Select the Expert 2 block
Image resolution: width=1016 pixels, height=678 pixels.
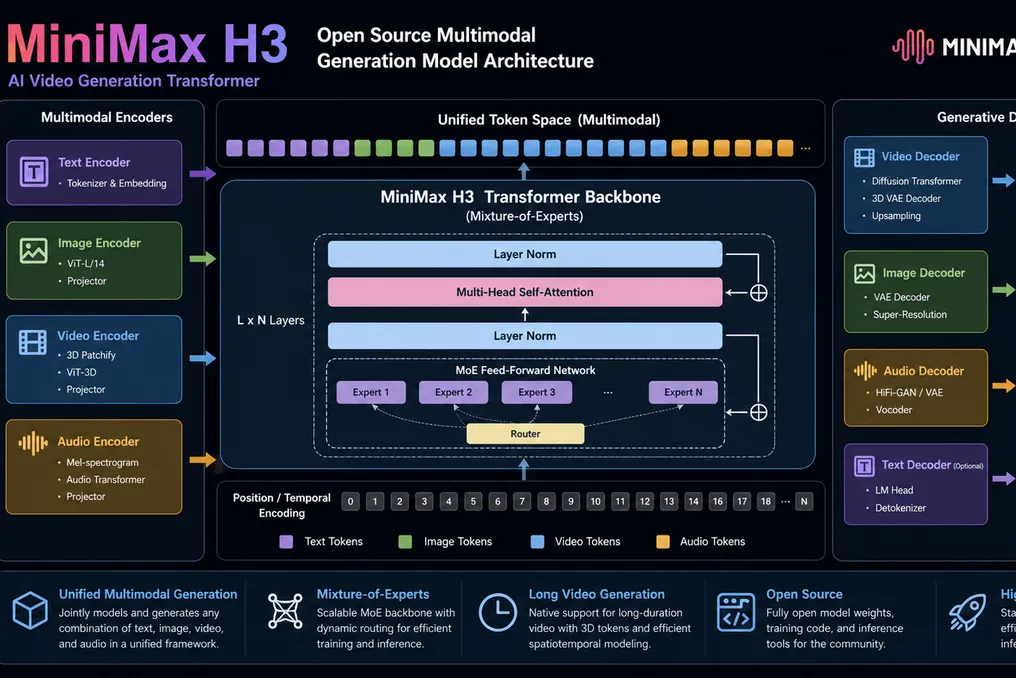[454, 392]
